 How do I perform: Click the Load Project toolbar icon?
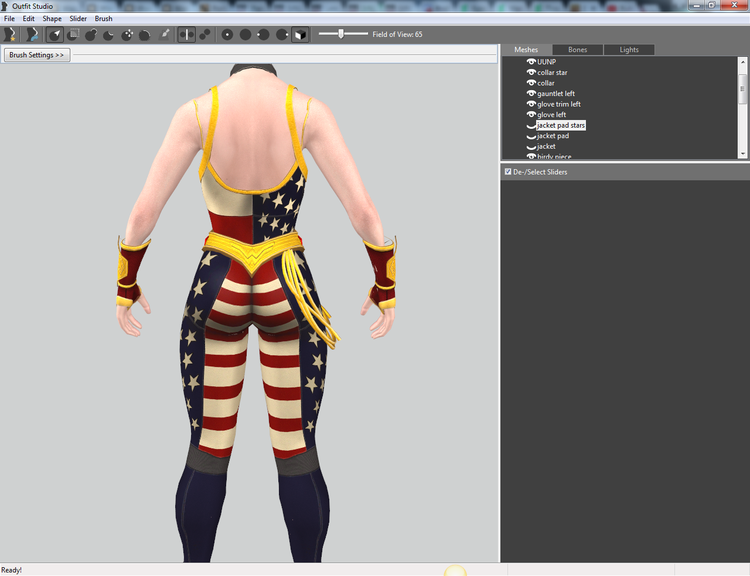pyautogui.click(x=32, y=34)
